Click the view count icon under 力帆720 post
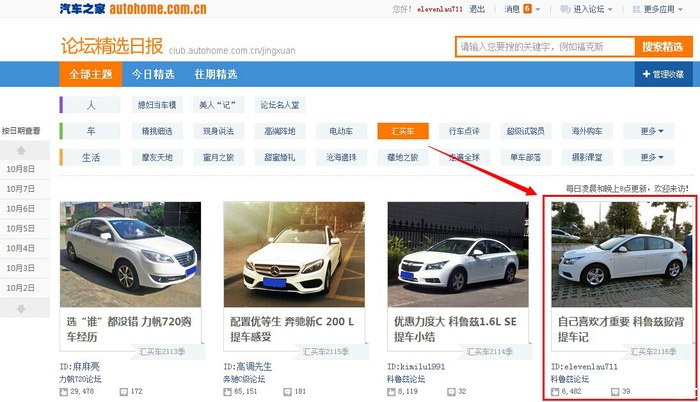The image size is (700, 402). (x=64, y=391)
